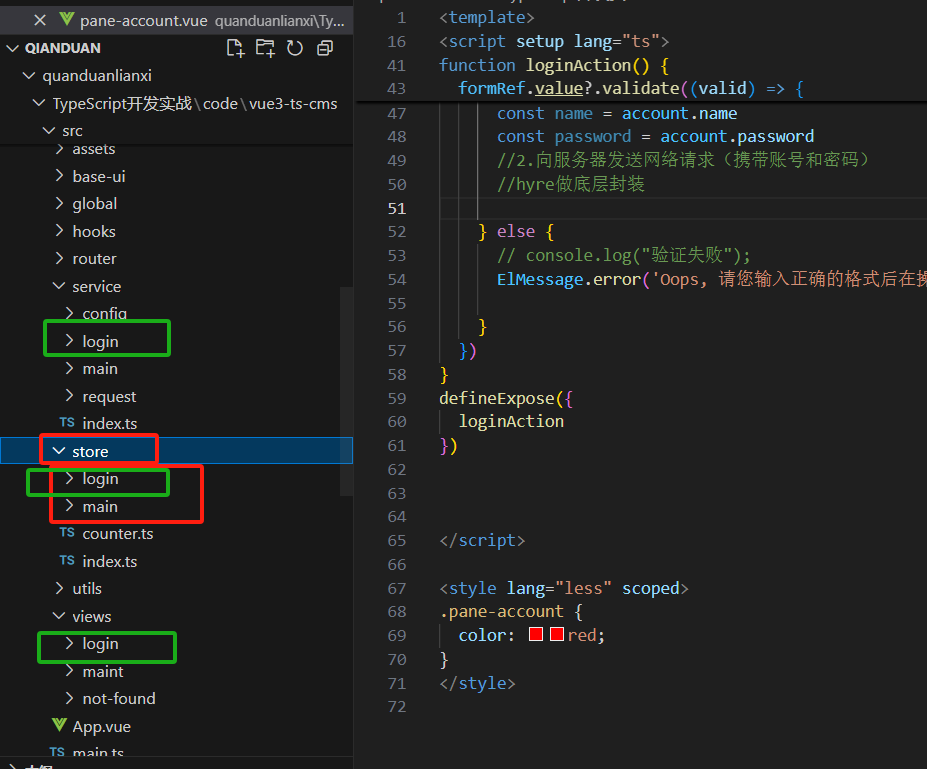Click 'defineExpose' on line 59
Screen dimensions: 927x769
(x=497, y=398)
